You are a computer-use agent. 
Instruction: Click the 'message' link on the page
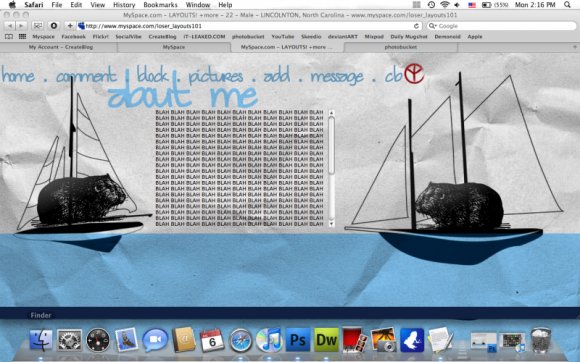coord(337,77)
